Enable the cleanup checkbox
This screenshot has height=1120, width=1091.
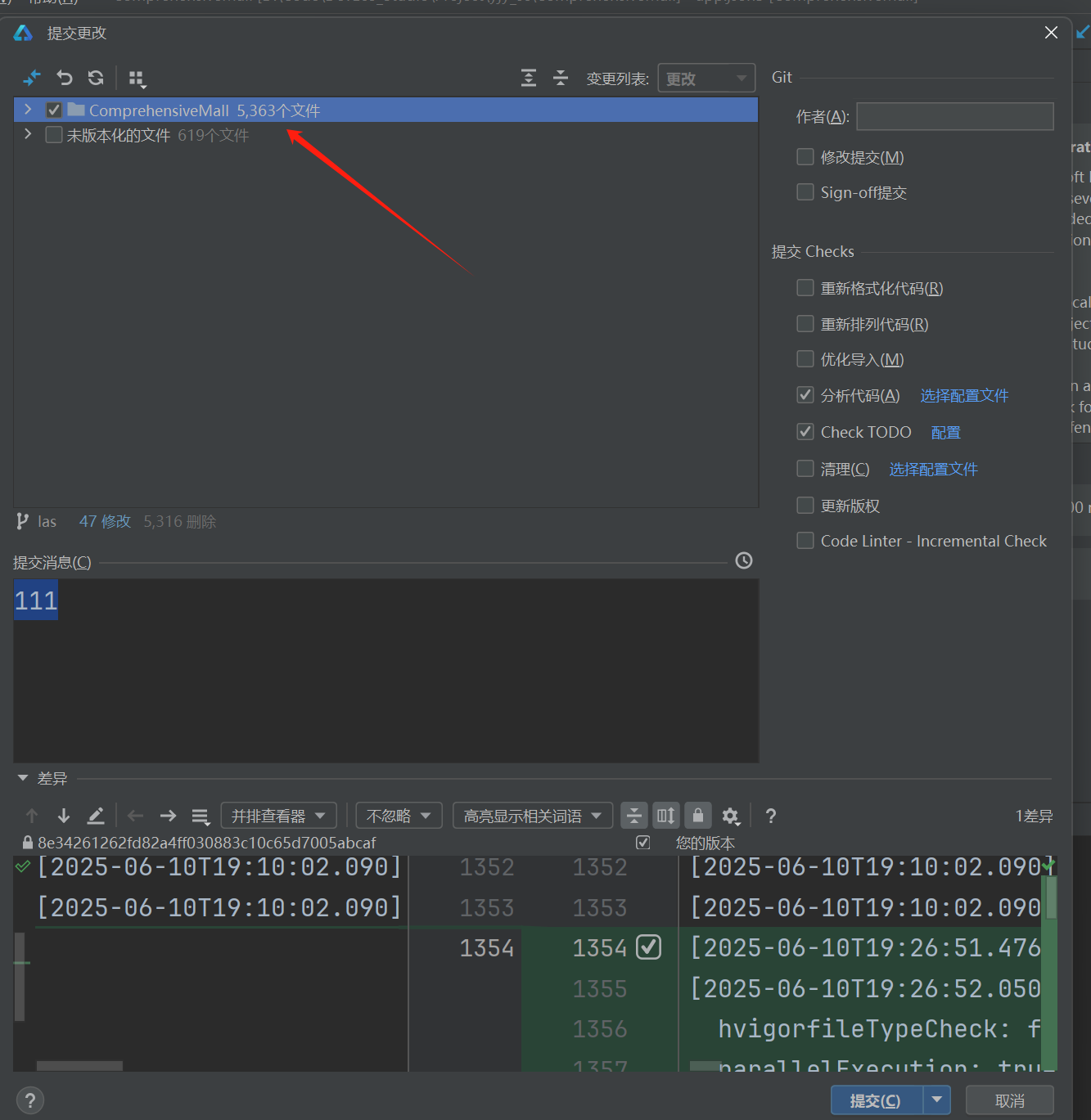805,469
